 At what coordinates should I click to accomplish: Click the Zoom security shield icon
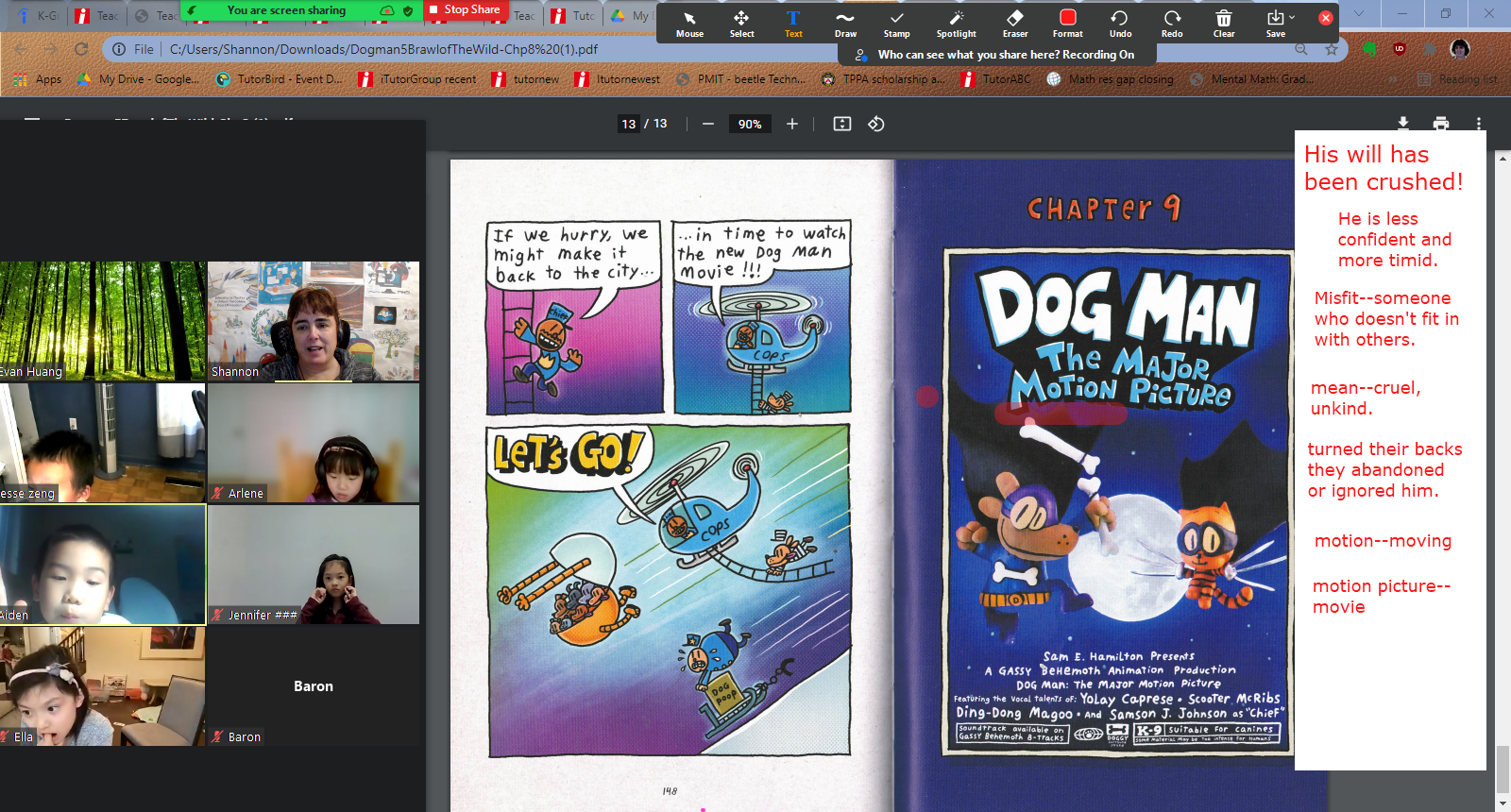[408, 10]
